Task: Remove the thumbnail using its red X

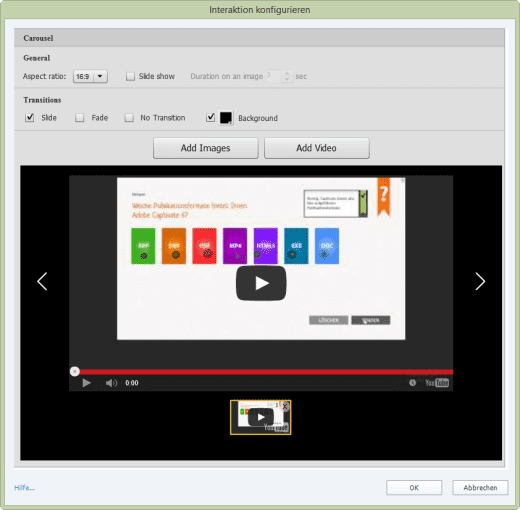Action: [285, 407]
